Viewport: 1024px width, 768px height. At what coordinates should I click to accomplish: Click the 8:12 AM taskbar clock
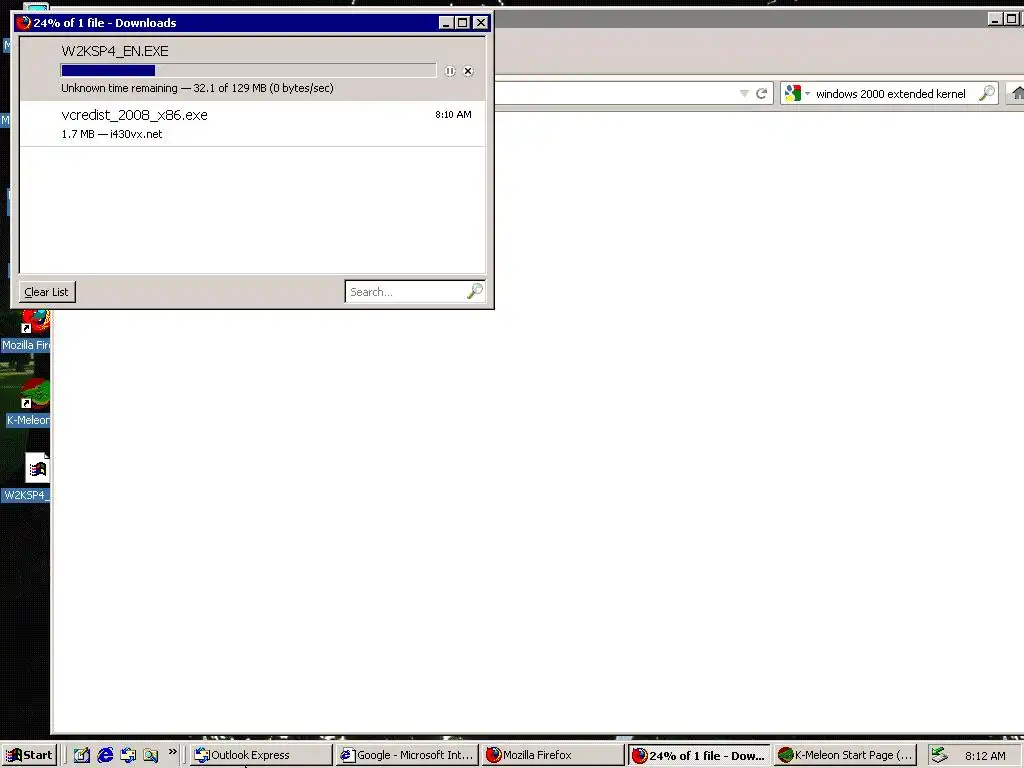tap(985, 756)
